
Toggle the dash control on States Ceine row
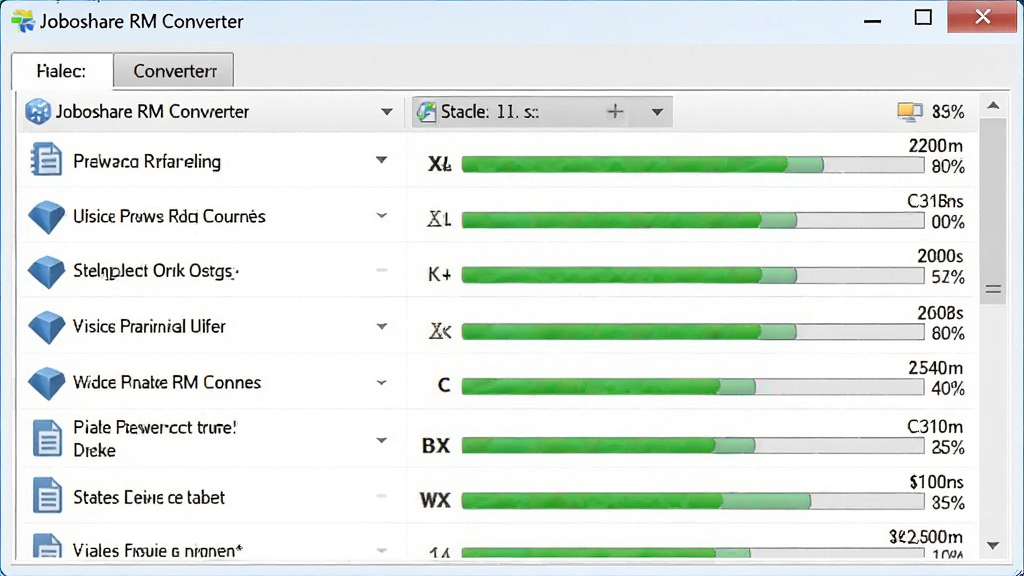click(382, 496)
